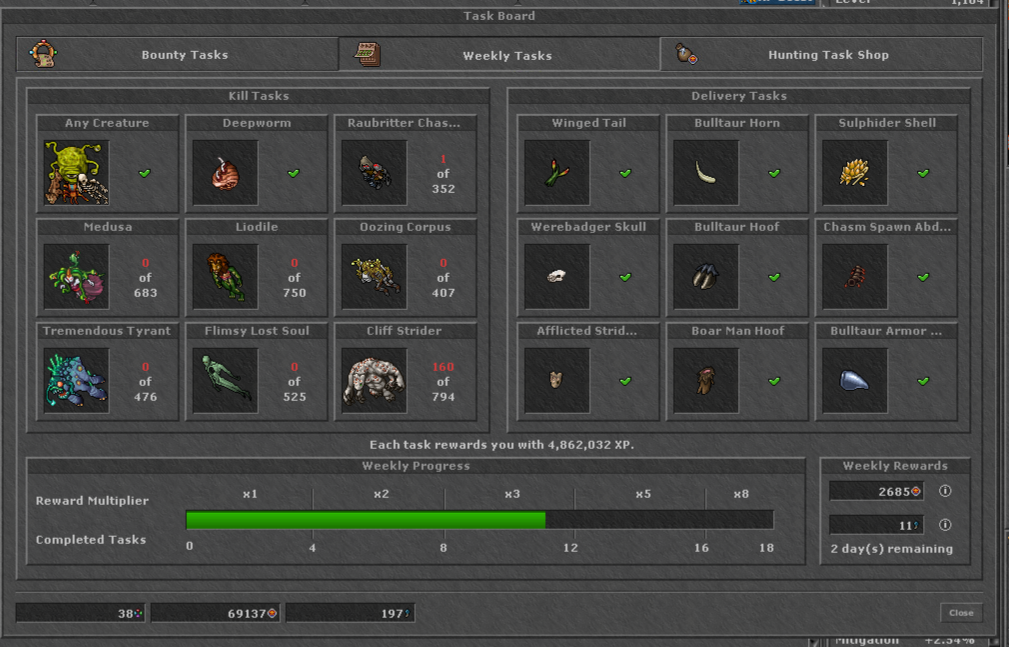Click the 38 balance field at bottom
Screen dimensions: 1009x647
click(80, 613)
